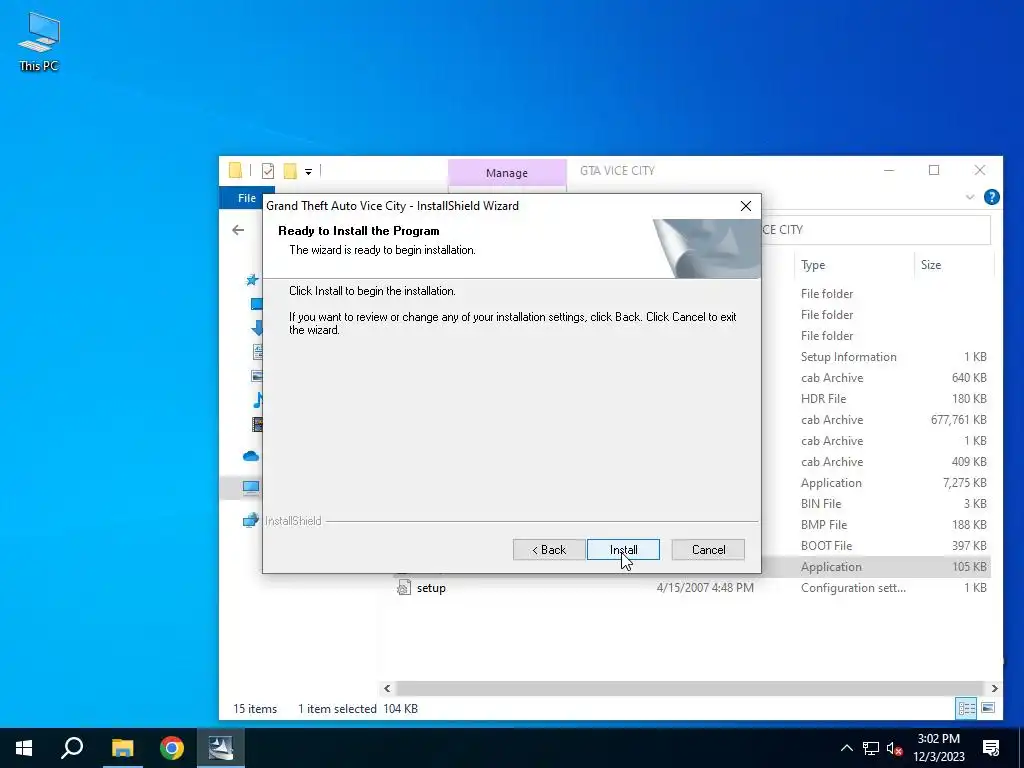This screenshot has height=768, width=1024.
Task: Go back with the < Back button
Action: [x=549, y=550]
